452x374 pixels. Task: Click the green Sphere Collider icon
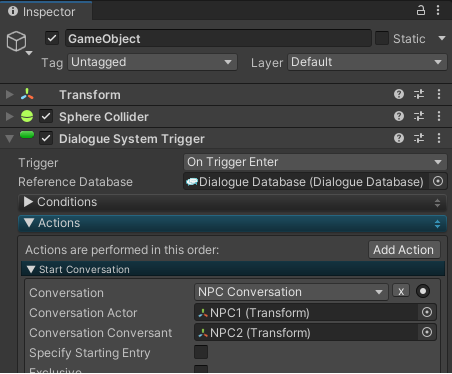27,116
